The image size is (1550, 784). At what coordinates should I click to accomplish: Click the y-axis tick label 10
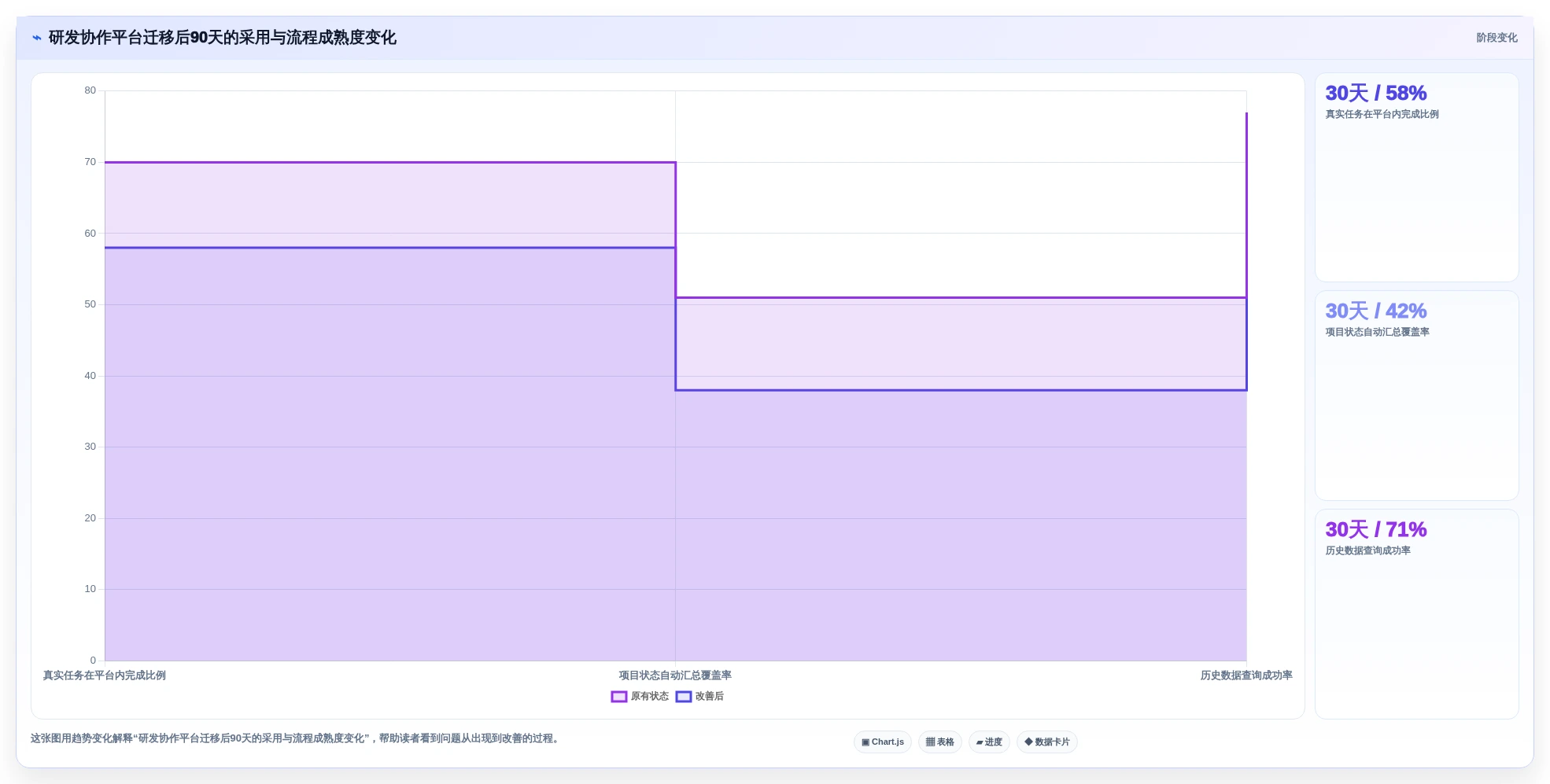click(90, 589)
